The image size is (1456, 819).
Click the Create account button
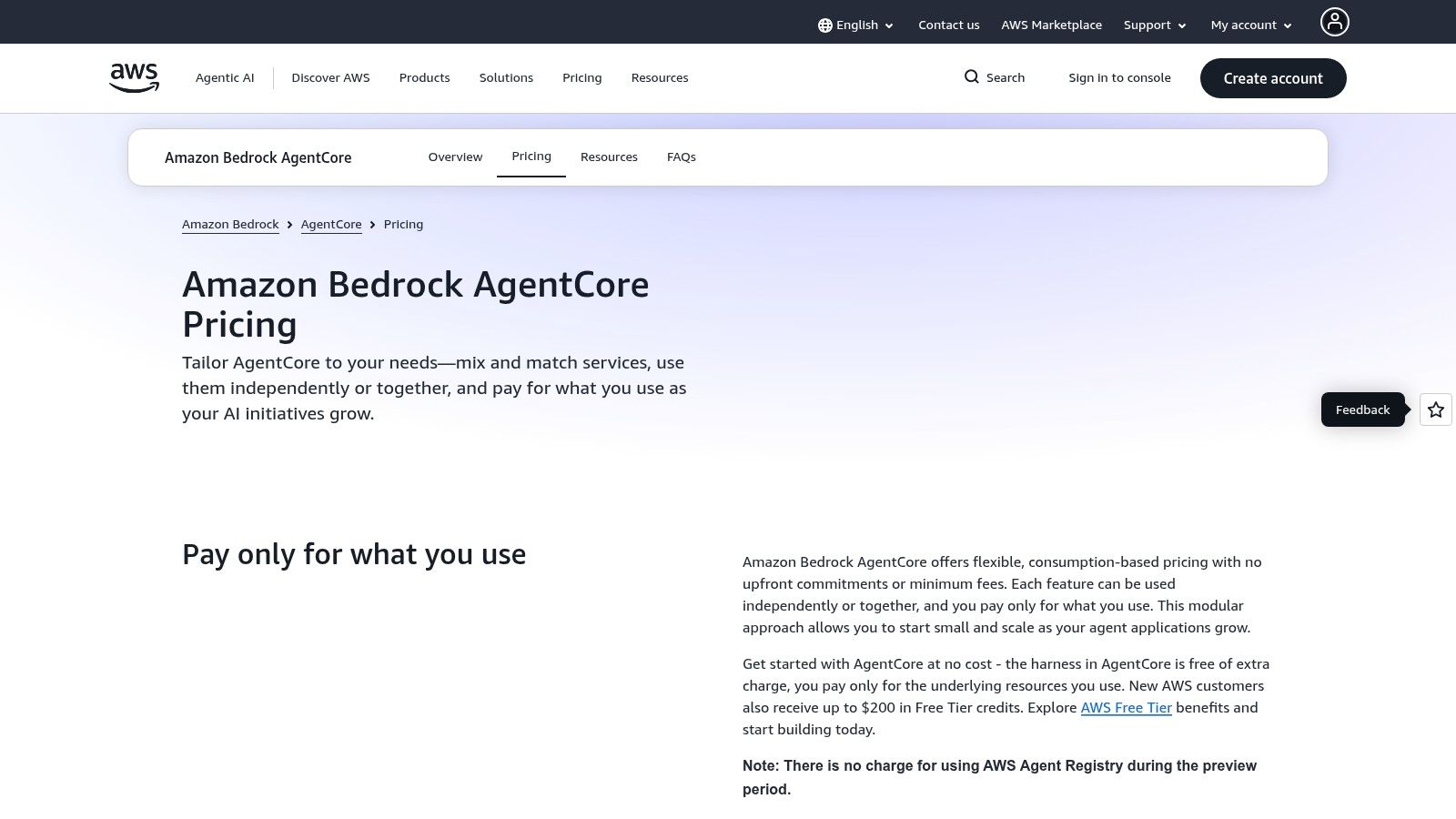1273,78
